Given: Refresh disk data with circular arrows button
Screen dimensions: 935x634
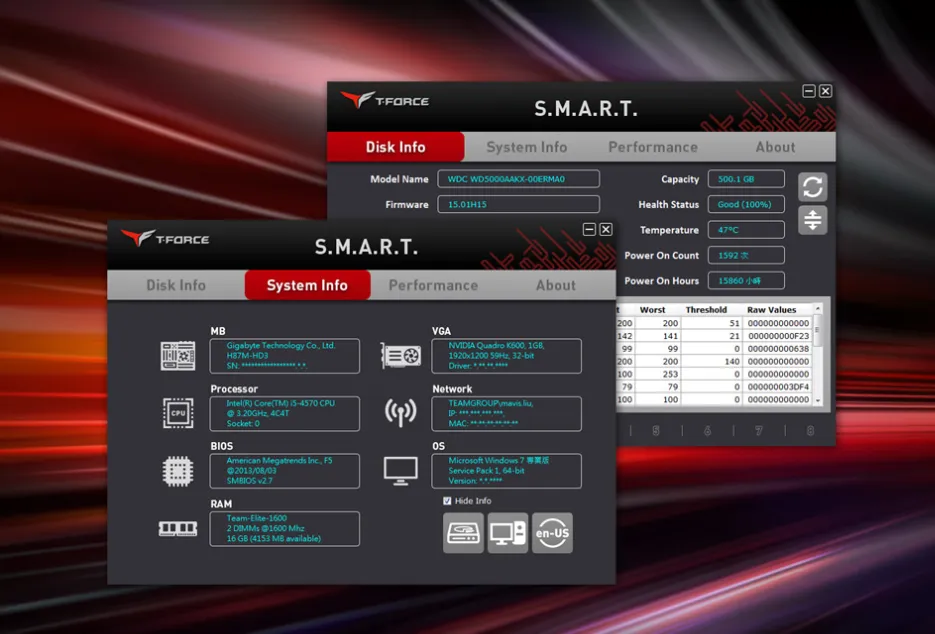Looking at the screenshot, I should 813,187.
